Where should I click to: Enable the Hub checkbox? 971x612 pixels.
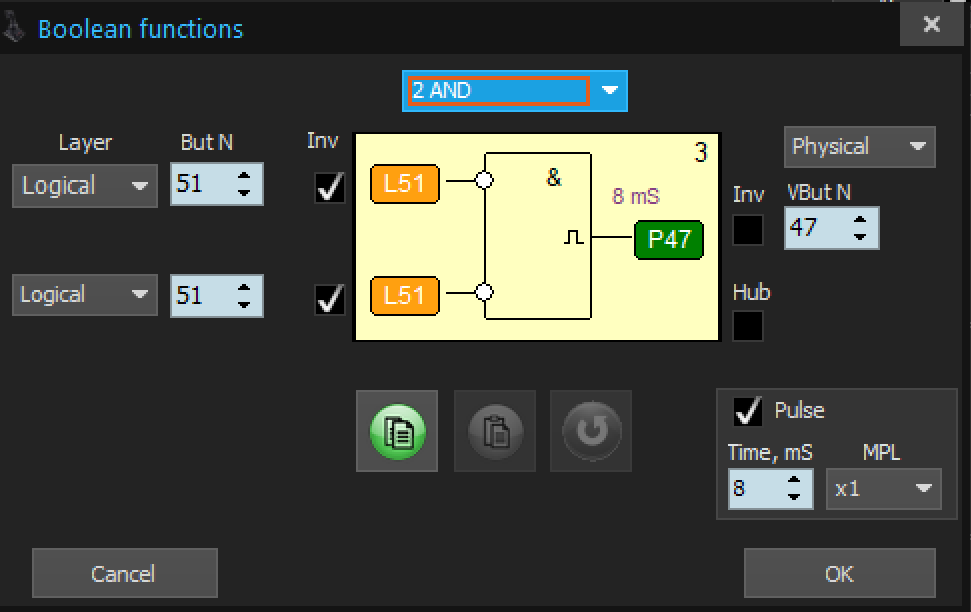pos(748,326)
